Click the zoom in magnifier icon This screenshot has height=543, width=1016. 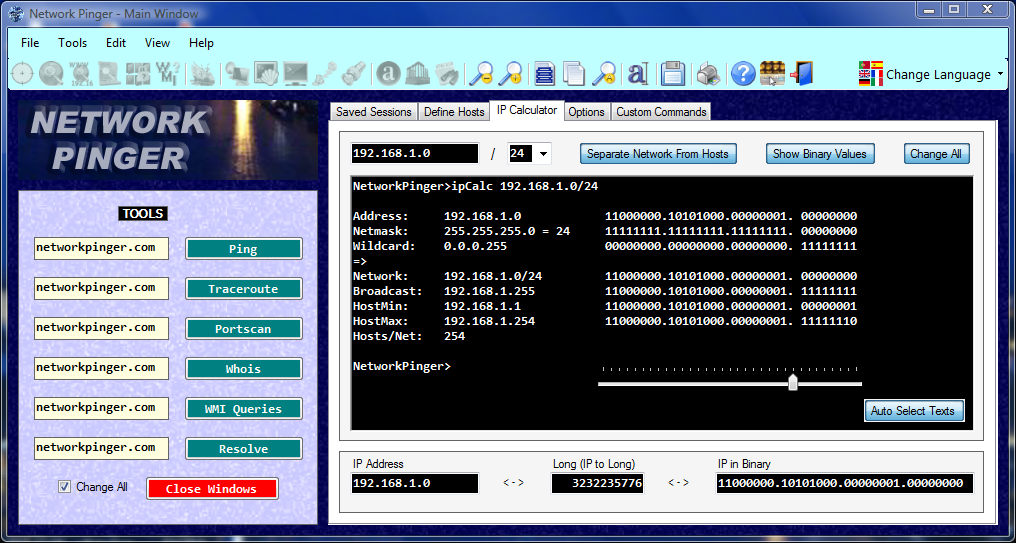tap(511, 73)
